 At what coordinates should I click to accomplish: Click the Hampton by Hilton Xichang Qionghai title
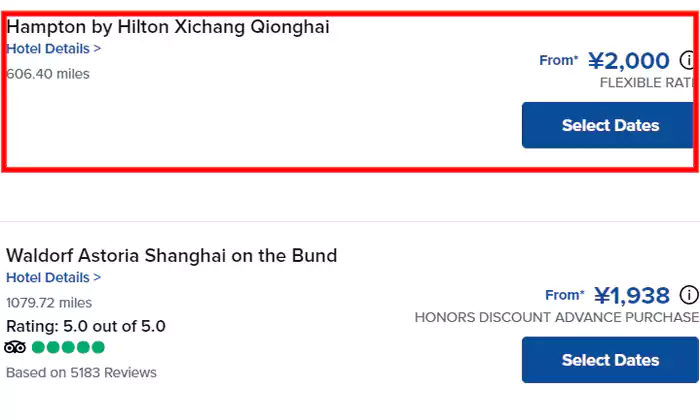click(168, 27)
